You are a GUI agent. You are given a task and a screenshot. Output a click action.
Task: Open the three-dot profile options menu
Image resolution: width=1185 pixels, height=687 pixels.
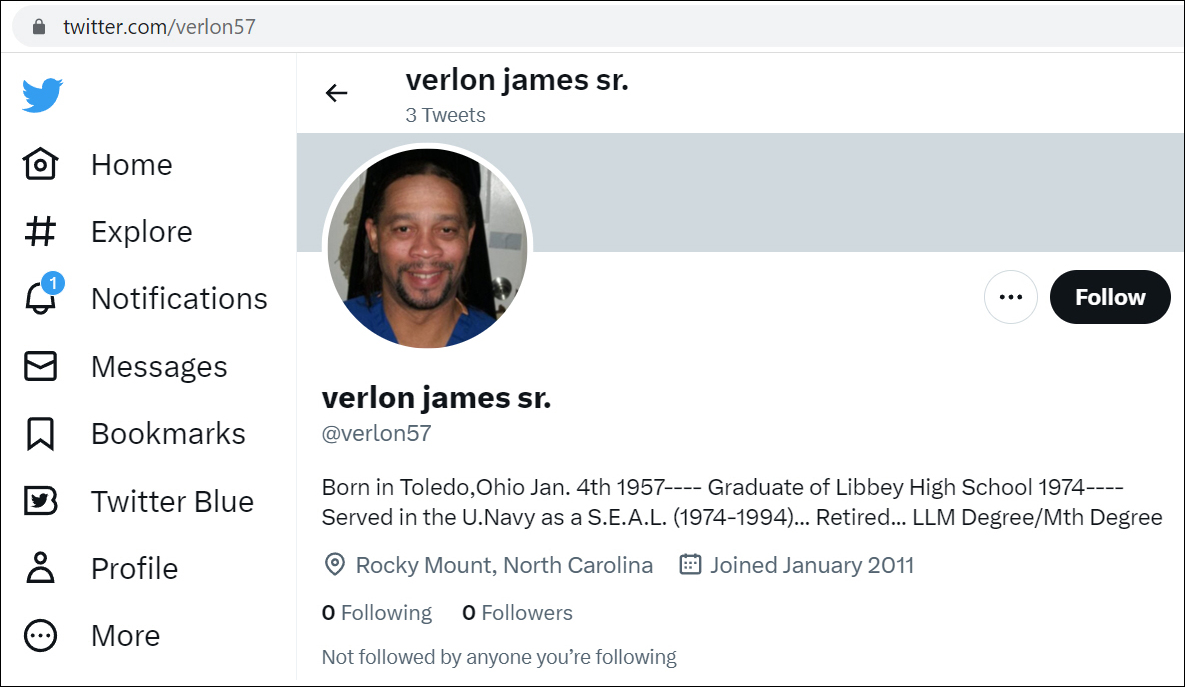(x=1011, y=297)
